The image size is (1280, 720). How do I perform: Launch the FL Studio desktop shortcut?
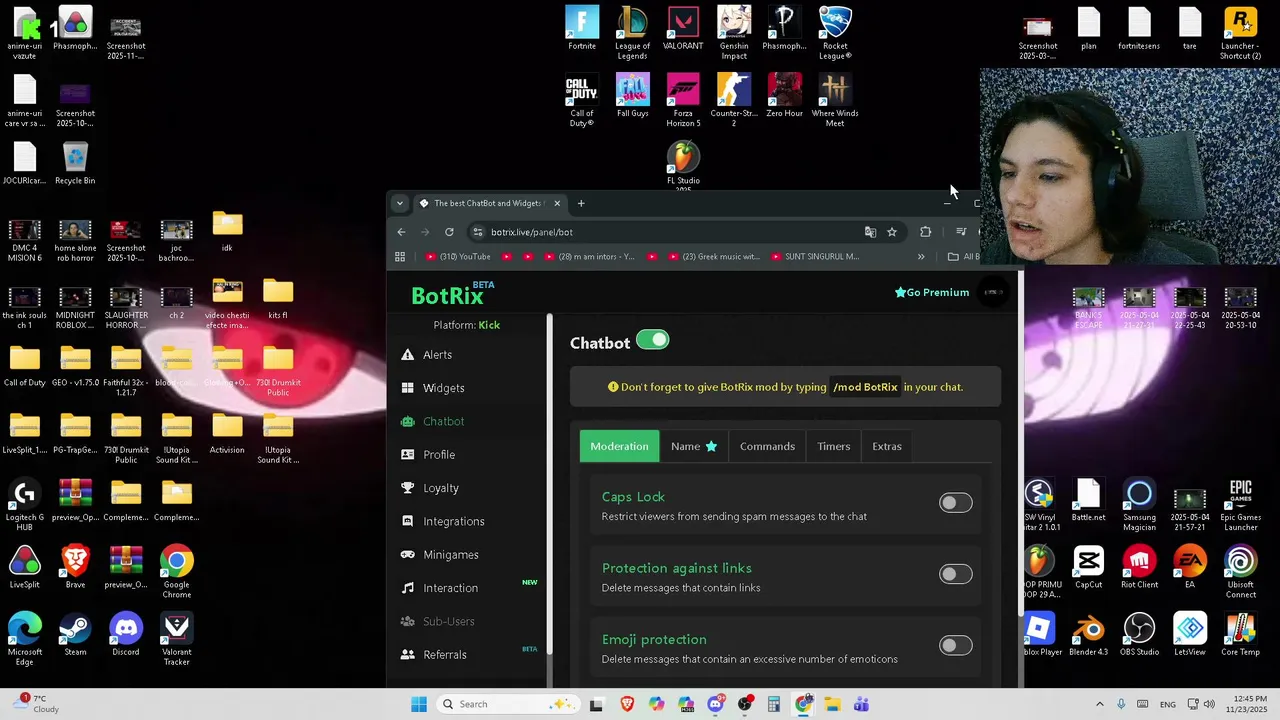coord(683,166)
